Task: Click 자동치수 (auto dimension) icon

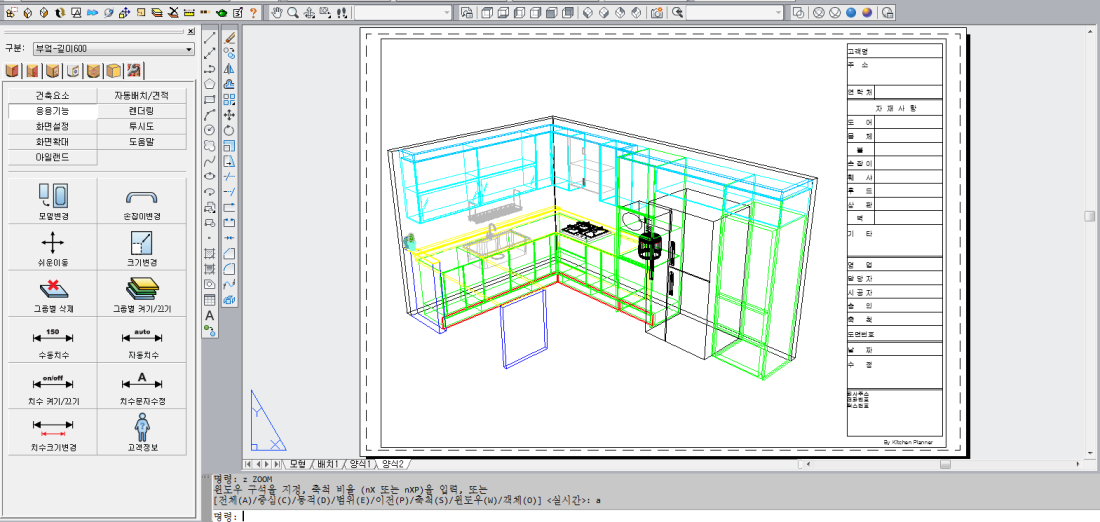Action: click(x=142, y=335)
